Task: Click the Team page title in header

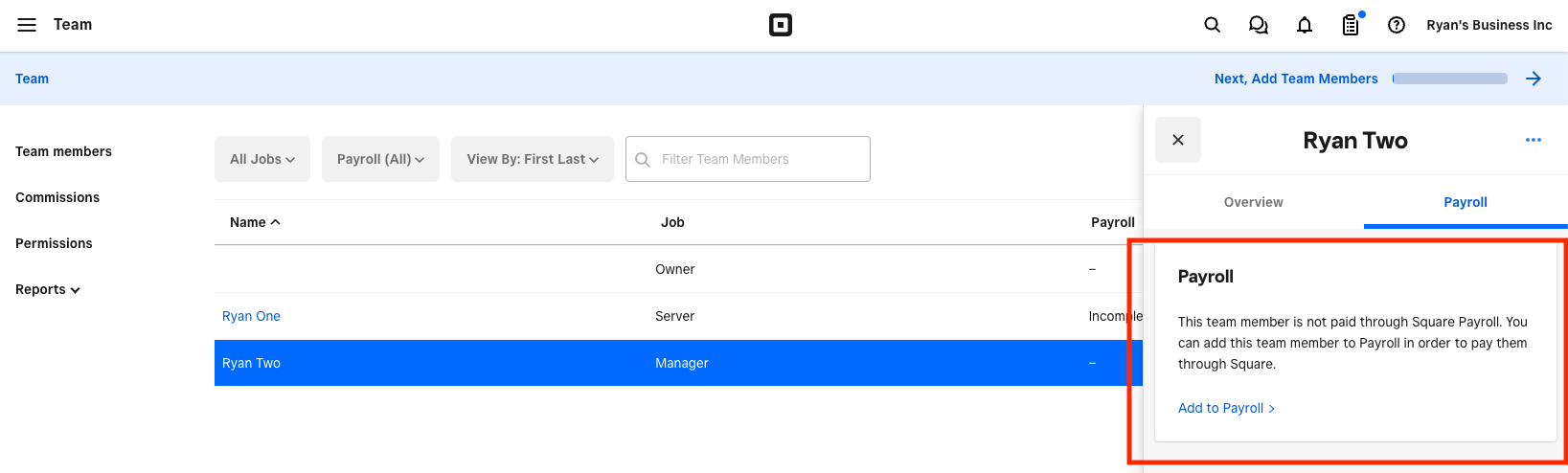Action: (73, 25)
